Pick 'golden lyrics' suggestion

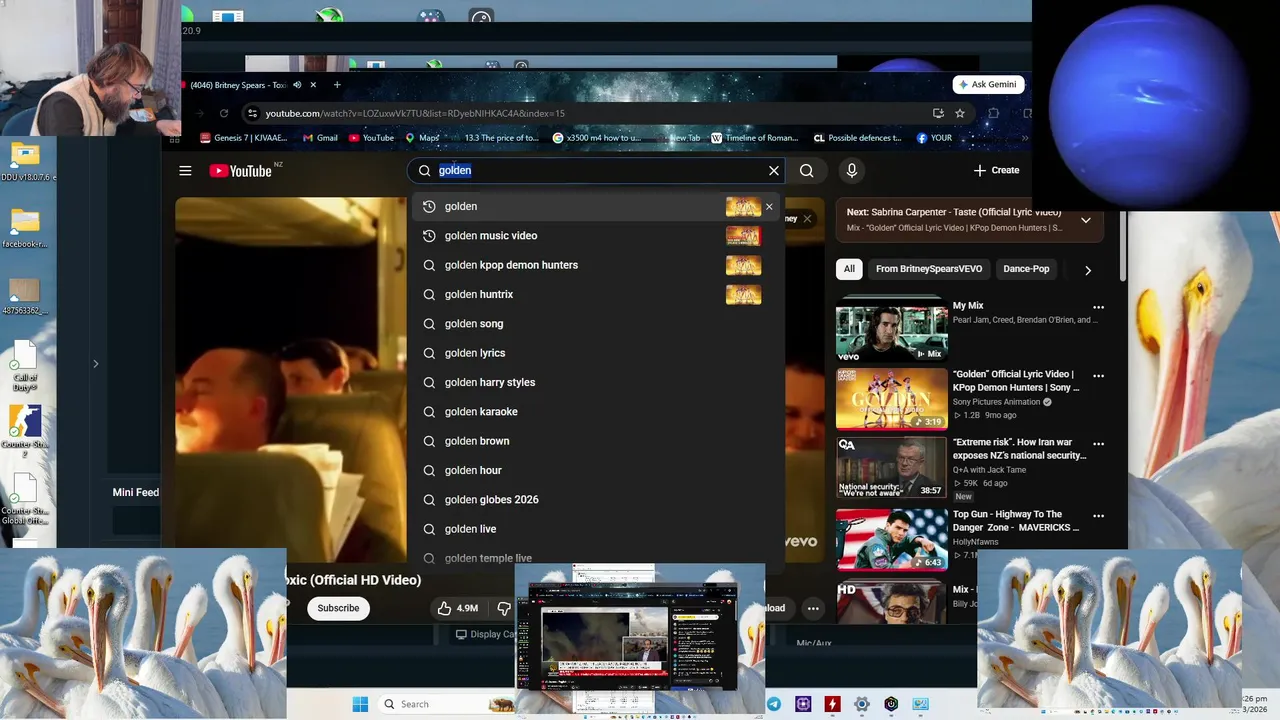point(595,353)
